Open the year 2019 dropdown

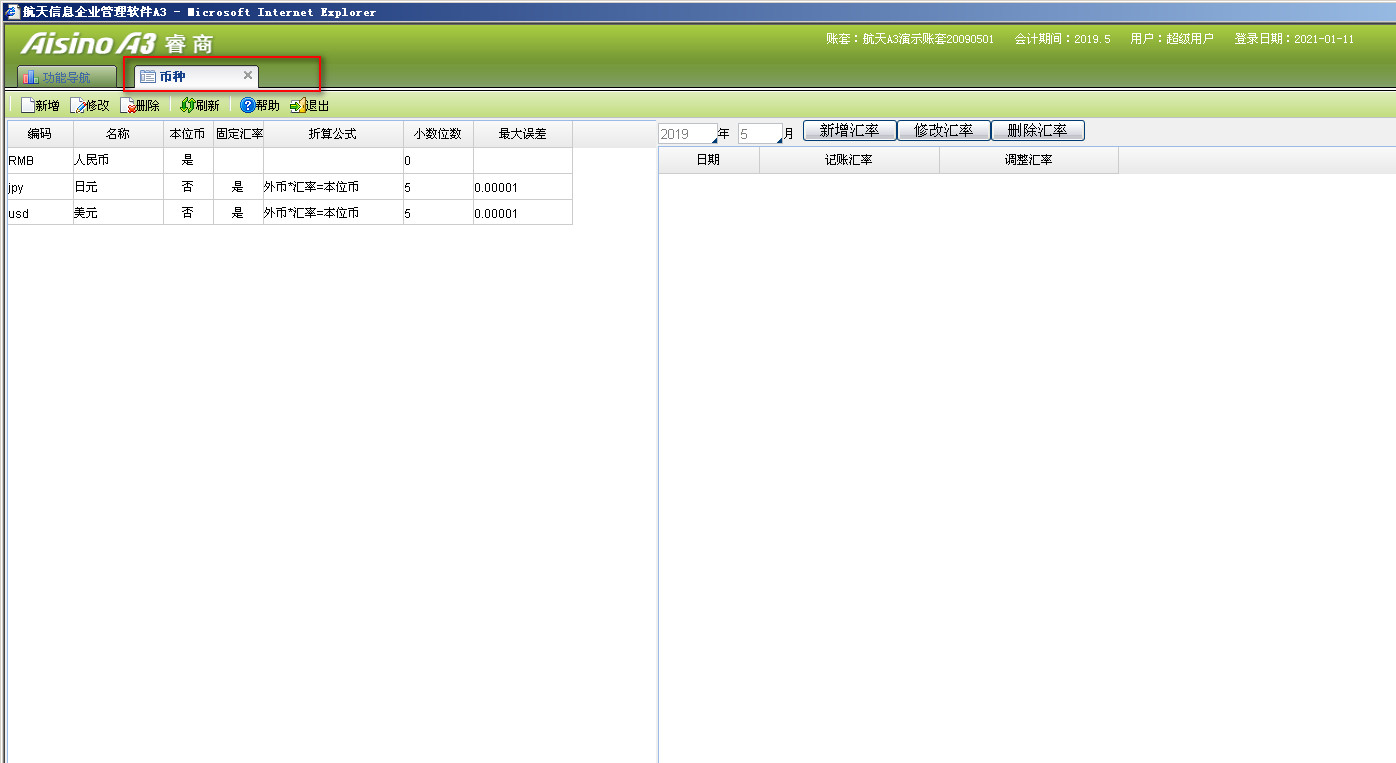[714, 138]
